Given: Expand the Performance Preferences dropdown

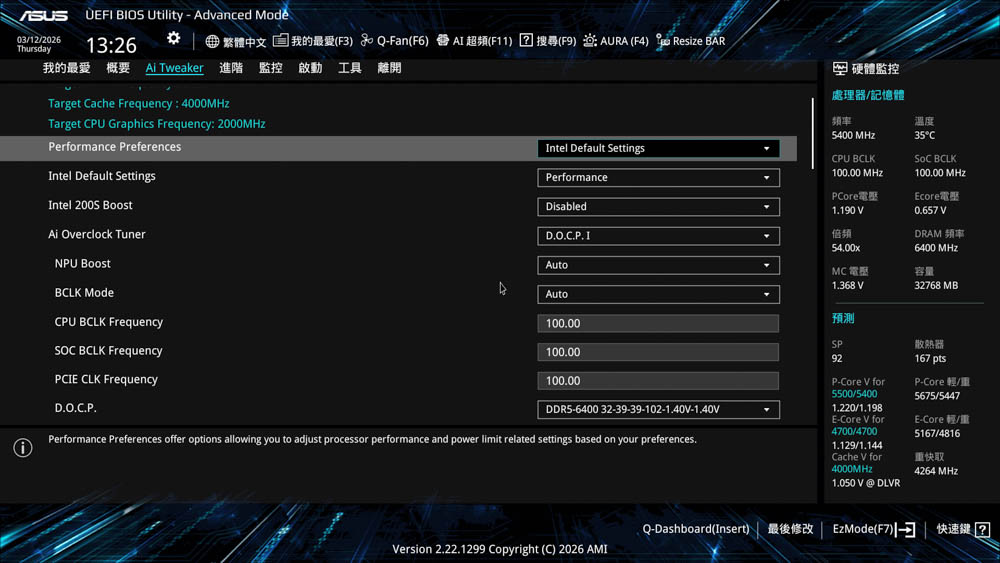Looking at the screenshot, I should (x=658, y=148).
